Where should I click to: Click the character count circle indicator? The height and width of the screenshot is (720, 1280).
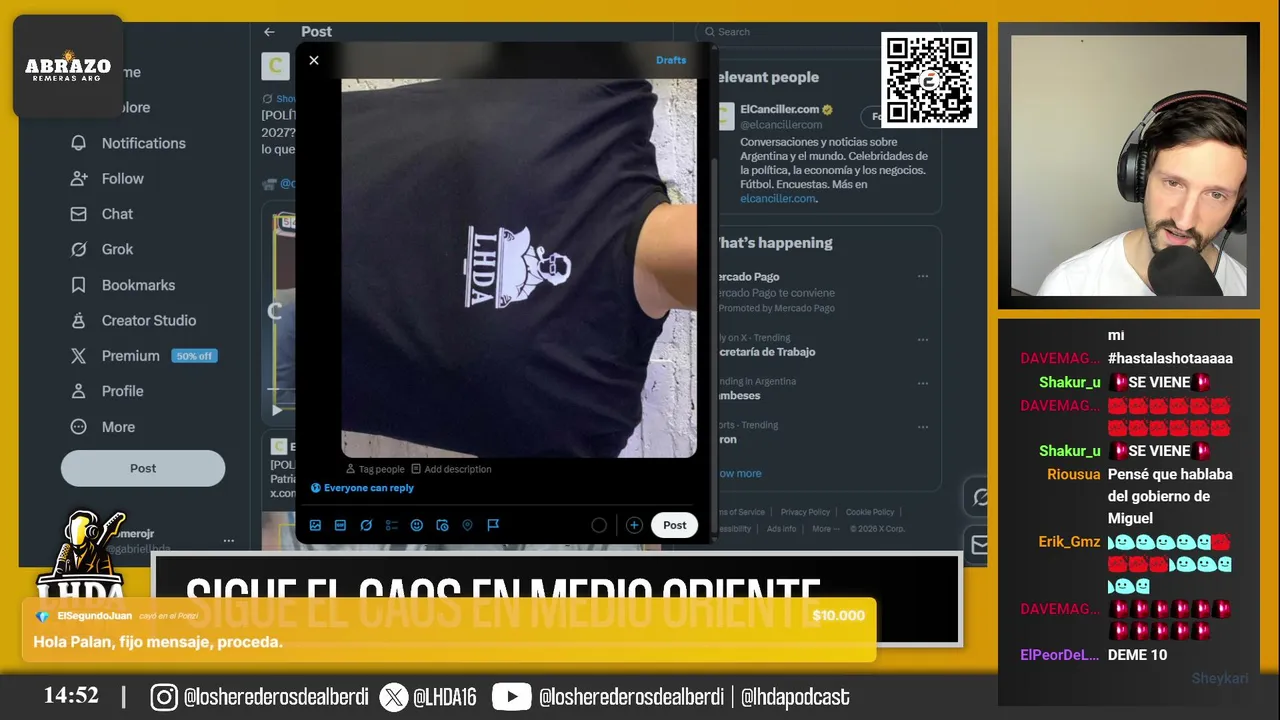[599, 525]
